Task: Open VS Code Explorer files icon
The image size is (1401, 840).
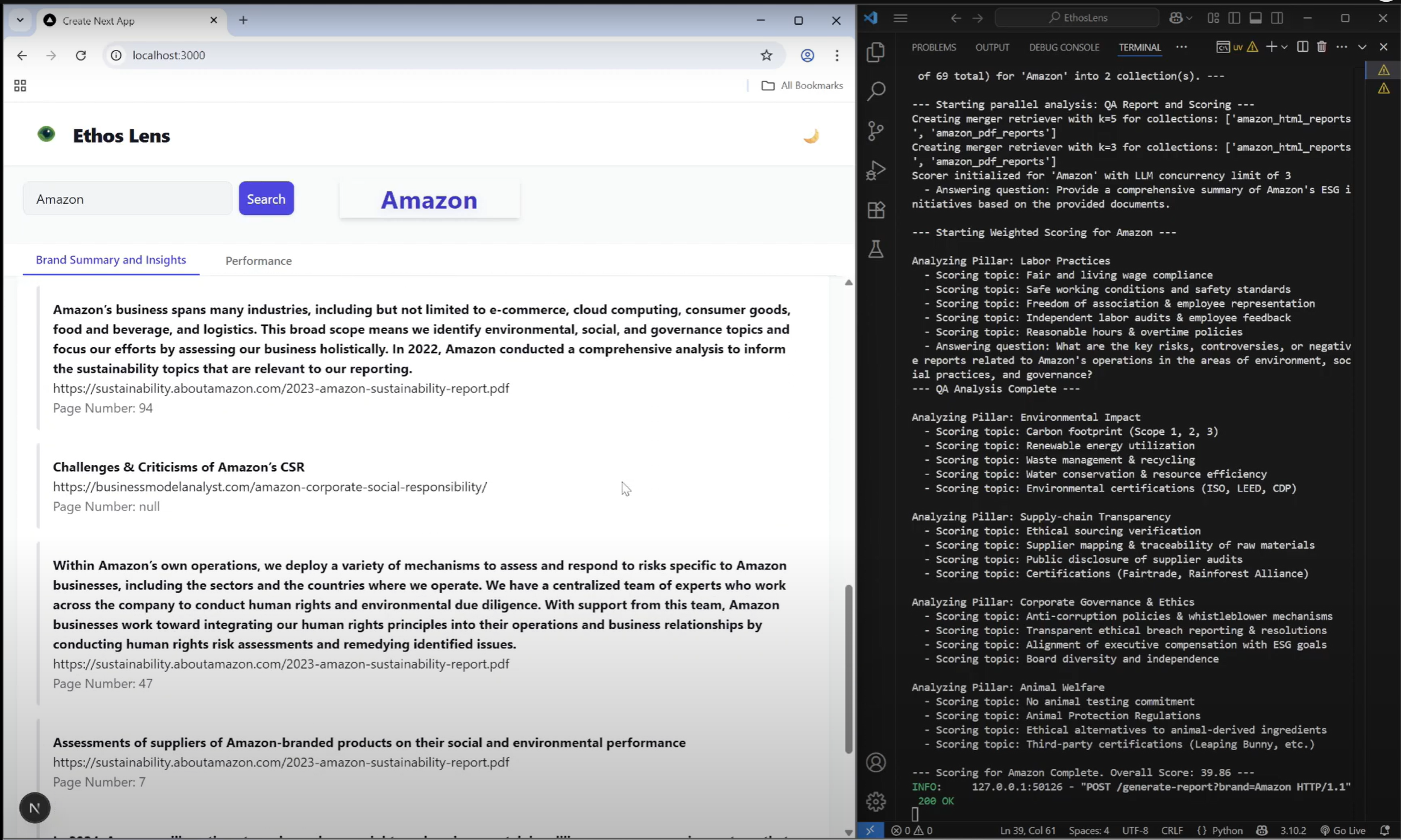Action: pyautogui.click(x=876, y=52)
